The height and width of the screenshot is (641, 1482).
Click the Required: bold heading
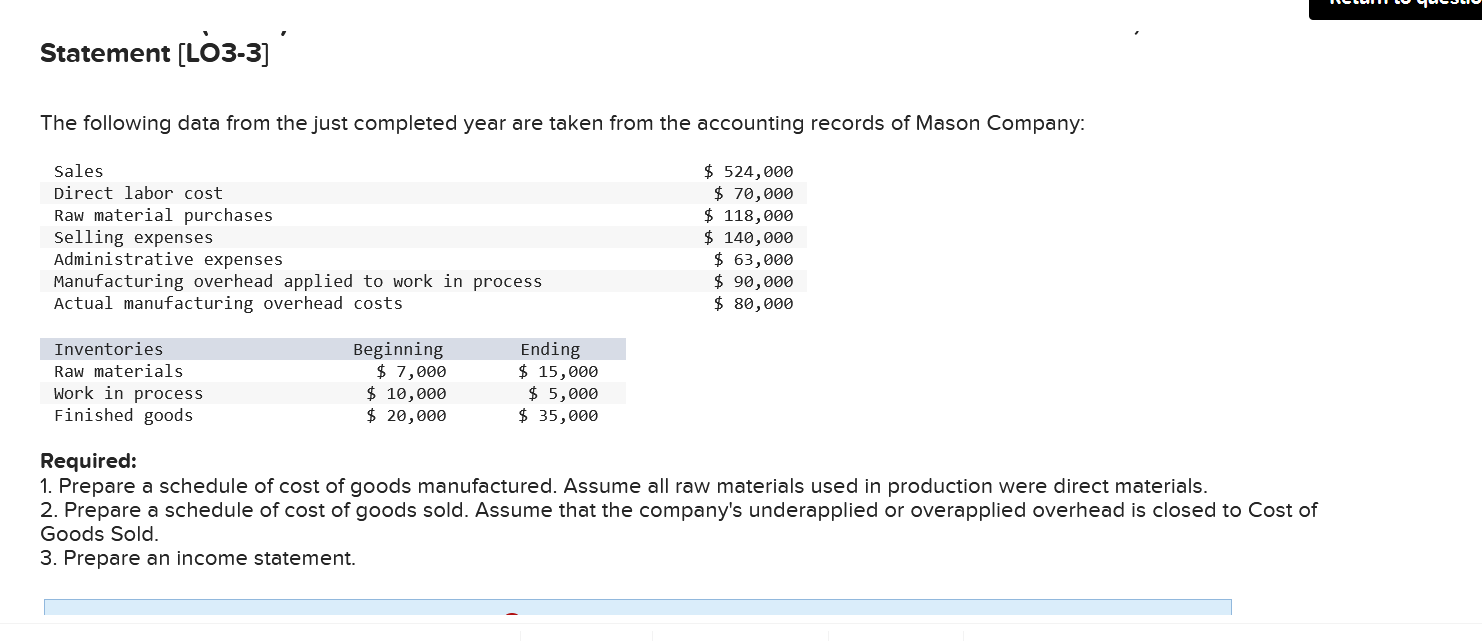[x=88, y=461]
